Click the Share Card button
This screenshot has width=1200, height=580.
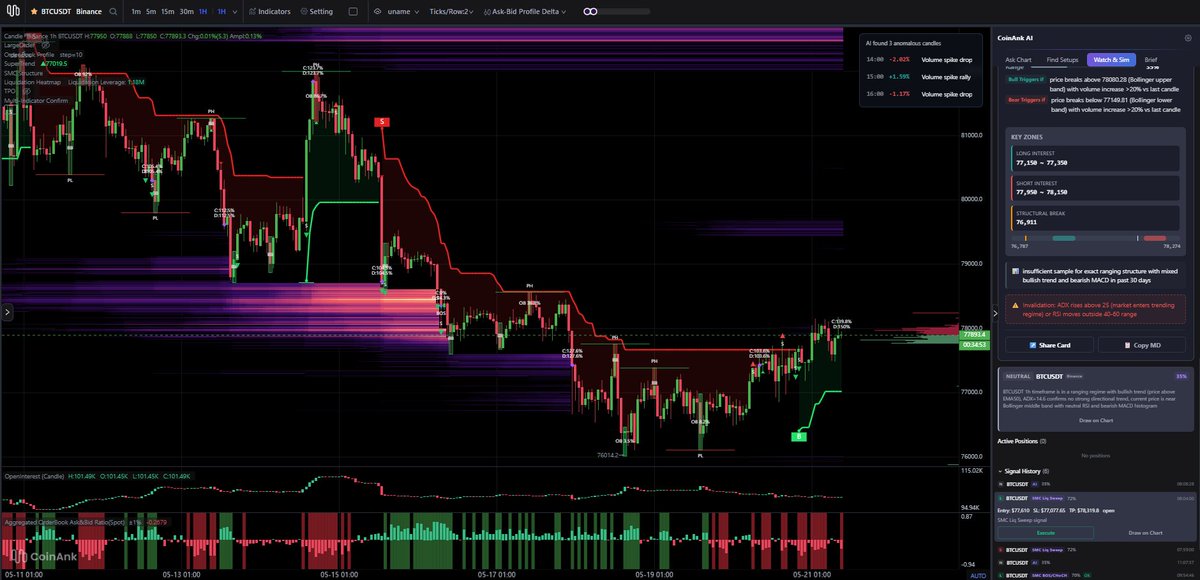tap(1049, 345)
